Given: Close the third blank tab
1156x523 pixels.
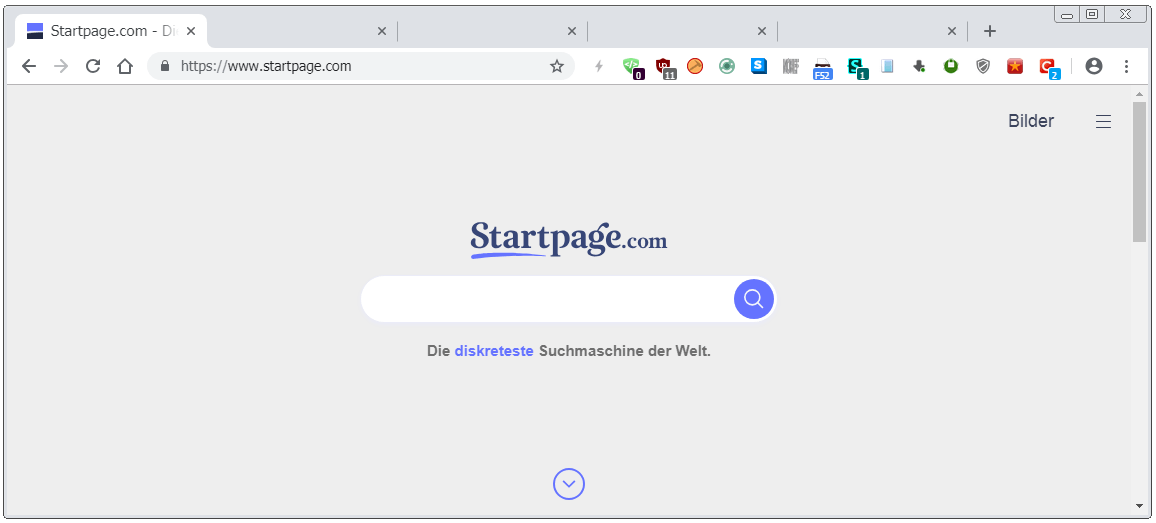Looking at the screenshot, I should coord(571,31).
